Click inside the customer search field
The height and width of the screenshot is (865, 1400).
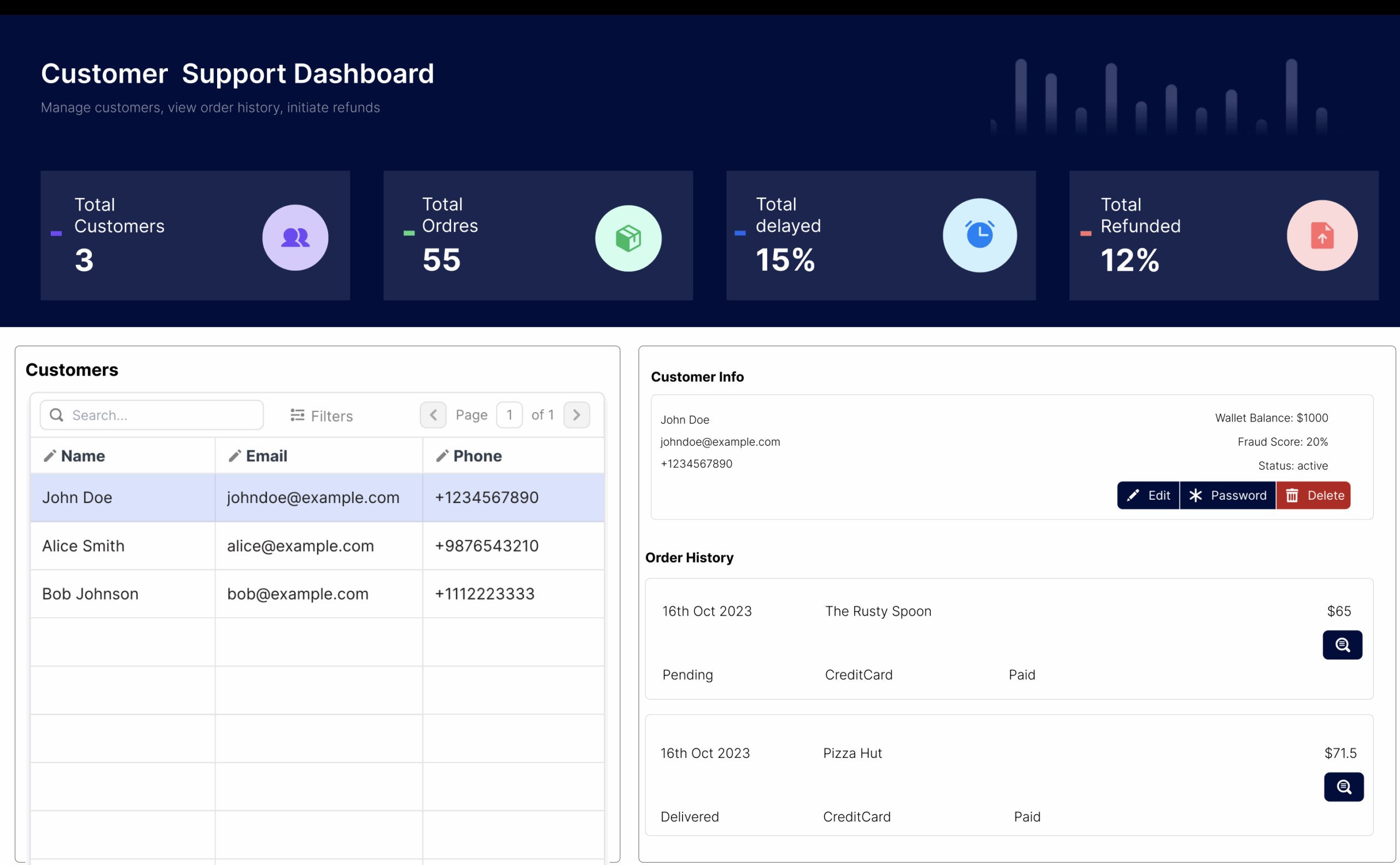coord(160,415)
